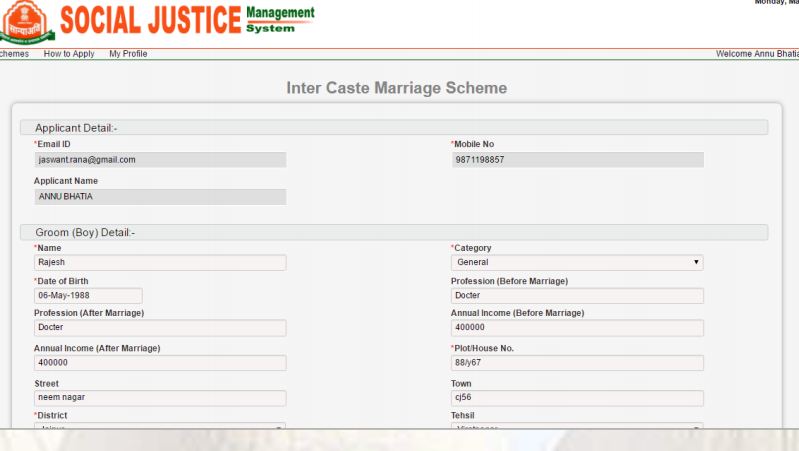Click the Profession (After Marriage) field
The image size is (799, 451).
point(160,328)
